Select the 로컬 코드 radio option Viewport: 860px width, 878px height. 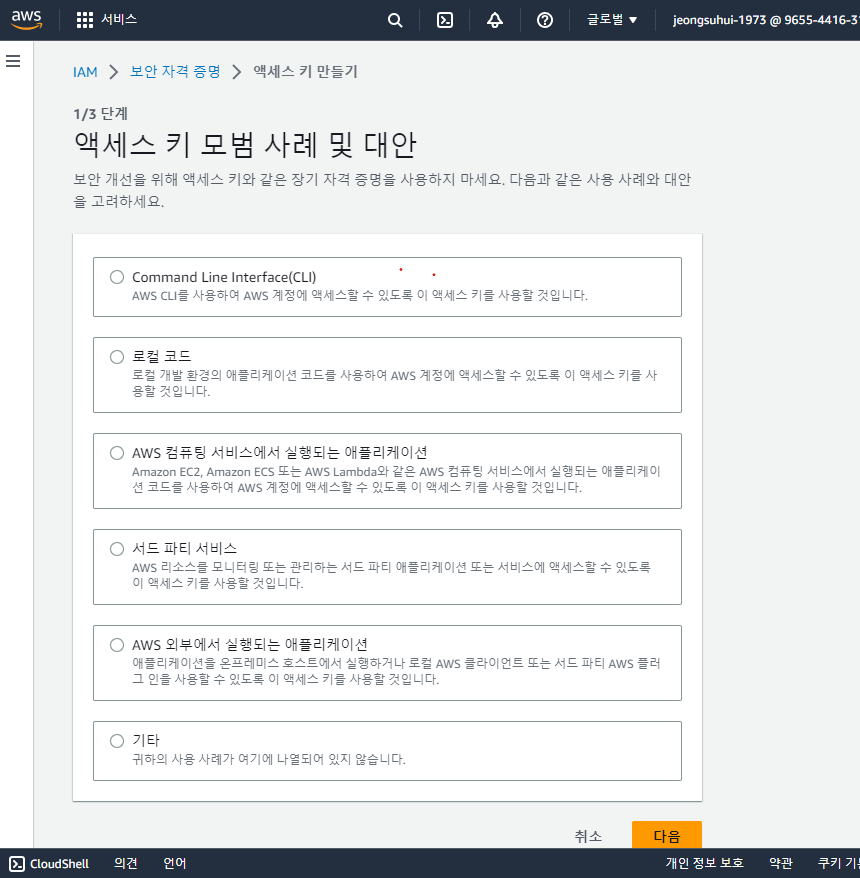point(117,357)
